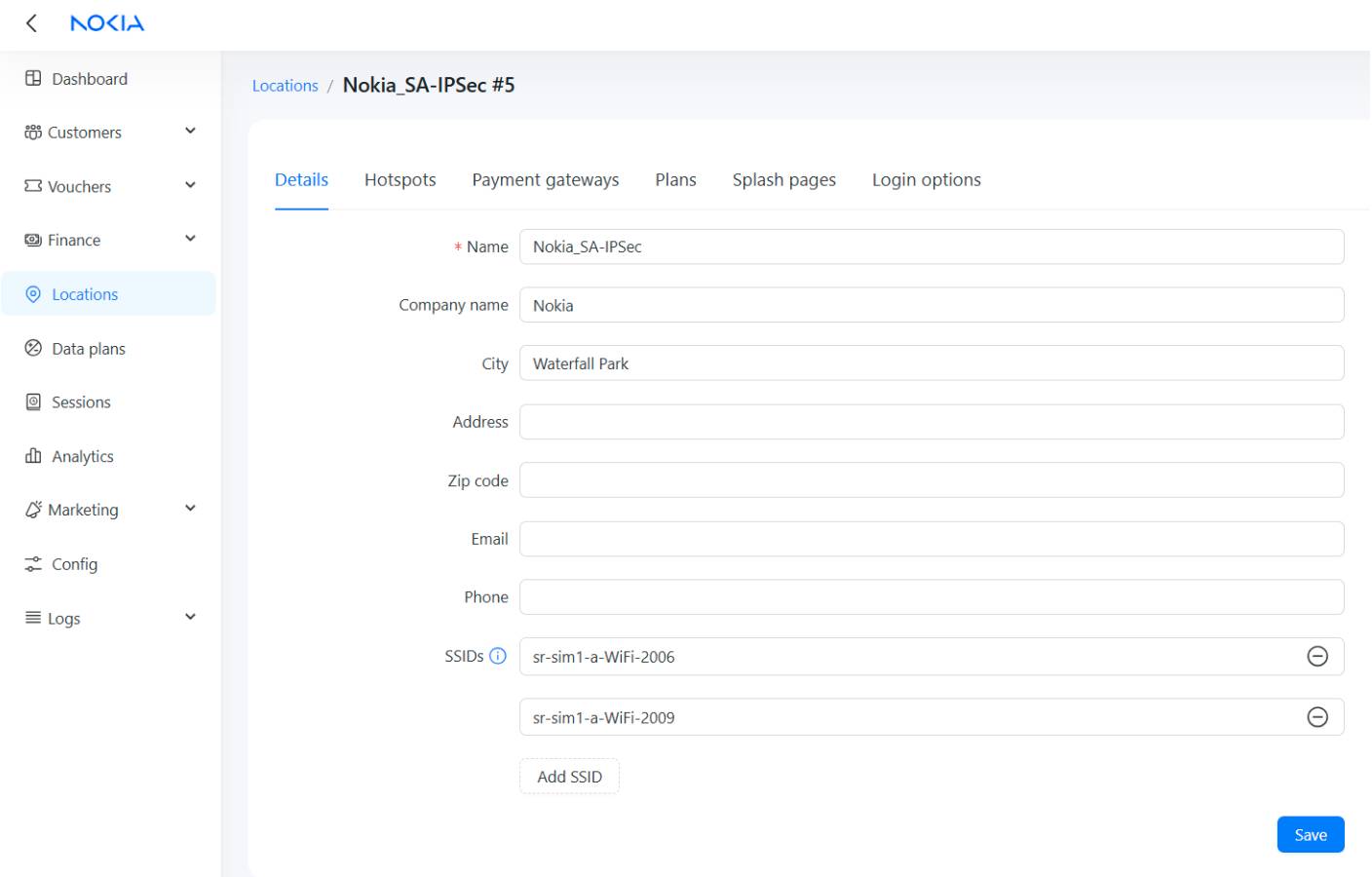Click the Locations breadcrumb link
This screenshot has width=1372, height=877.
(286, 86)
